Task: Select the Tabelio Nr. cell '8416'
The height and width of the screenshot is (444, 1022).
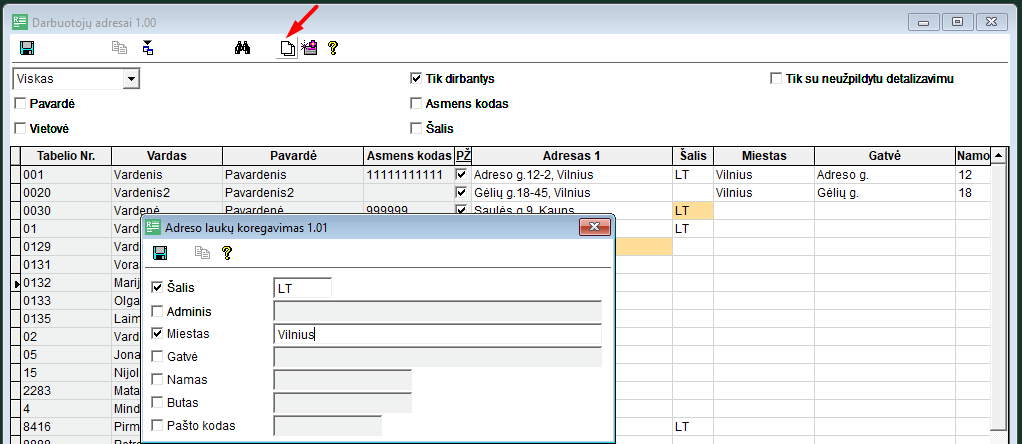Action: [66, 427]
